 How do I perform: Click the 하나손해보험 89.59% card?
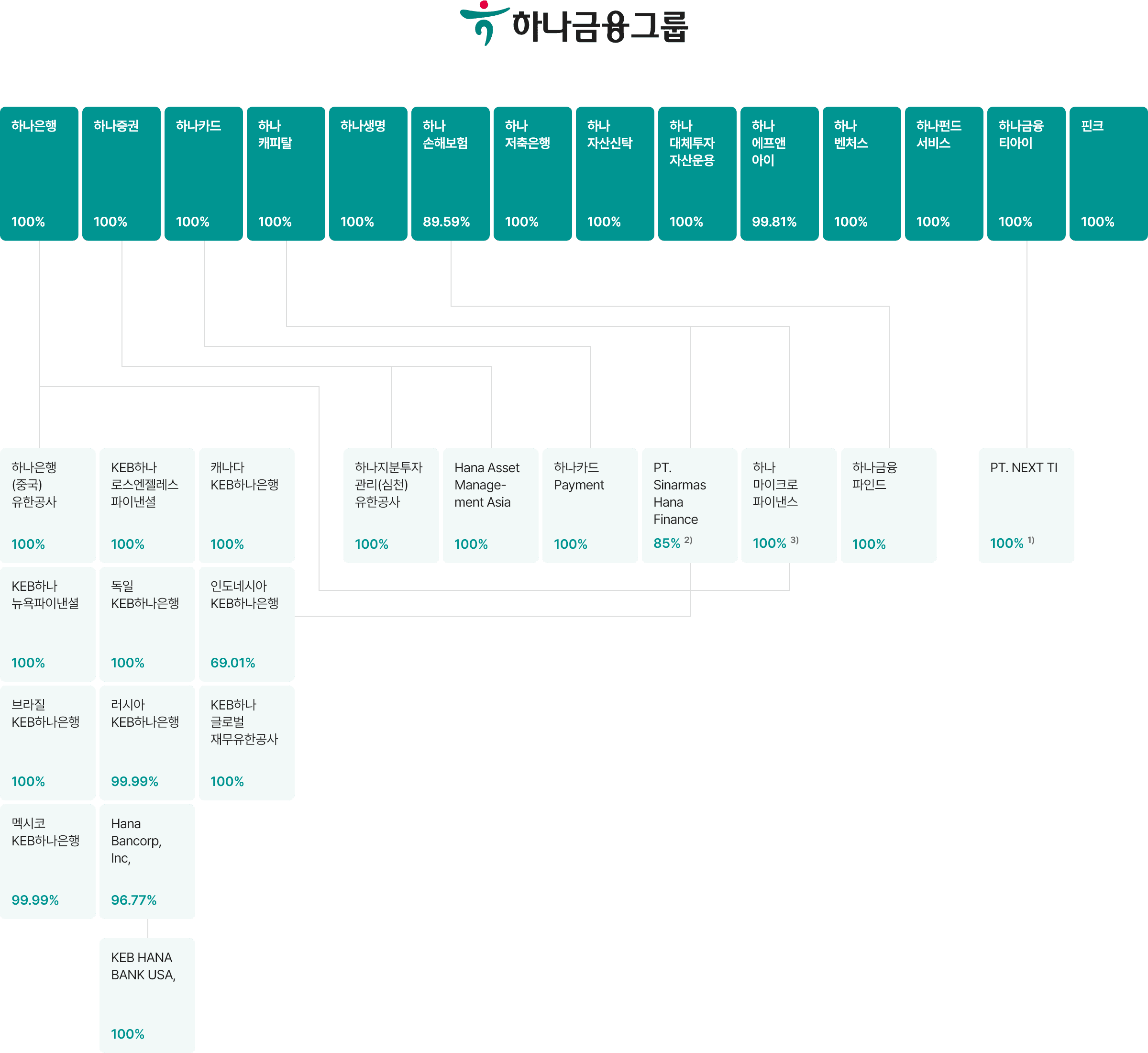point(451,173)
